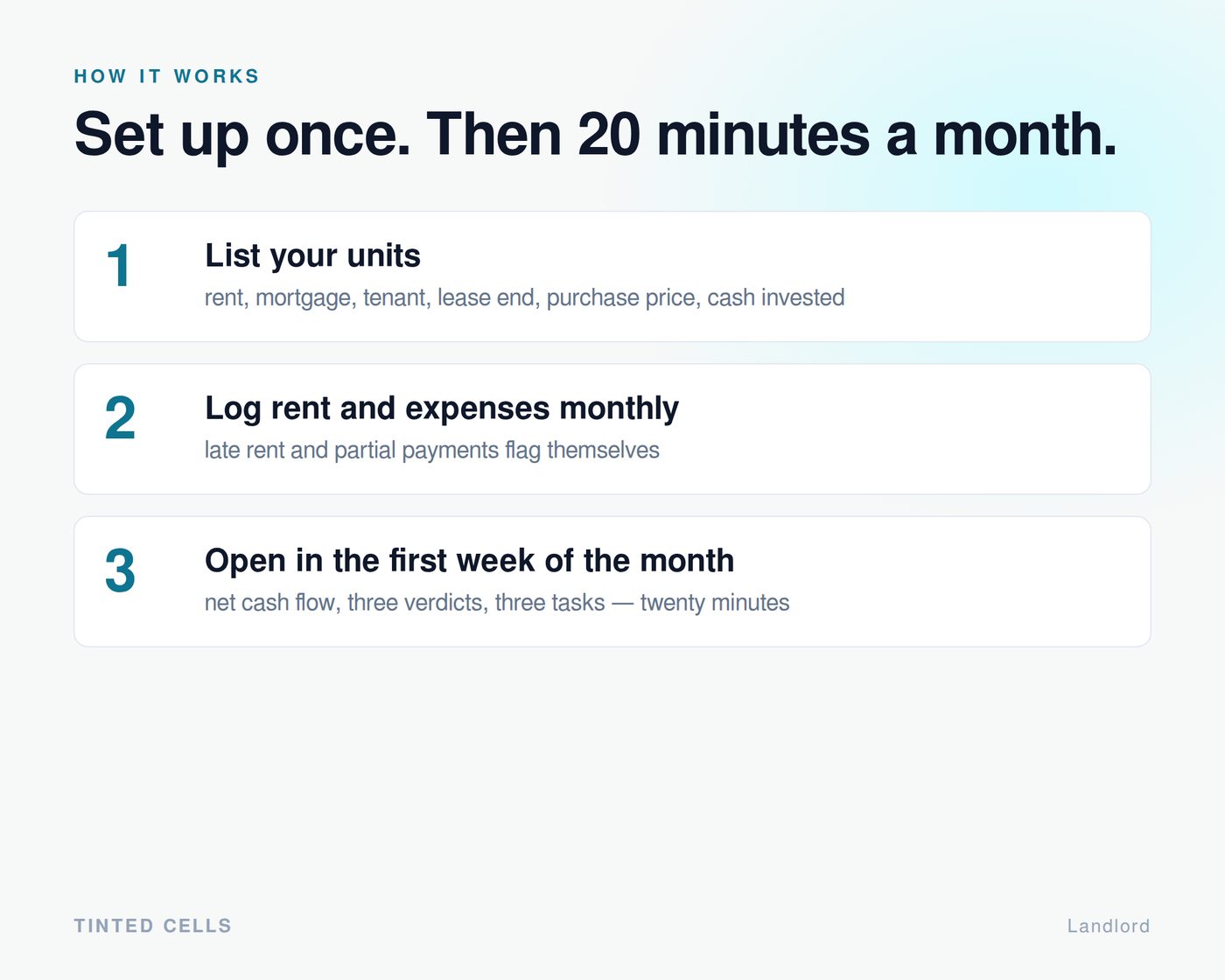Viewport: 1225px width, 980px height.
Task: Click the late rent and partial payments text
Action: (431, 450)
